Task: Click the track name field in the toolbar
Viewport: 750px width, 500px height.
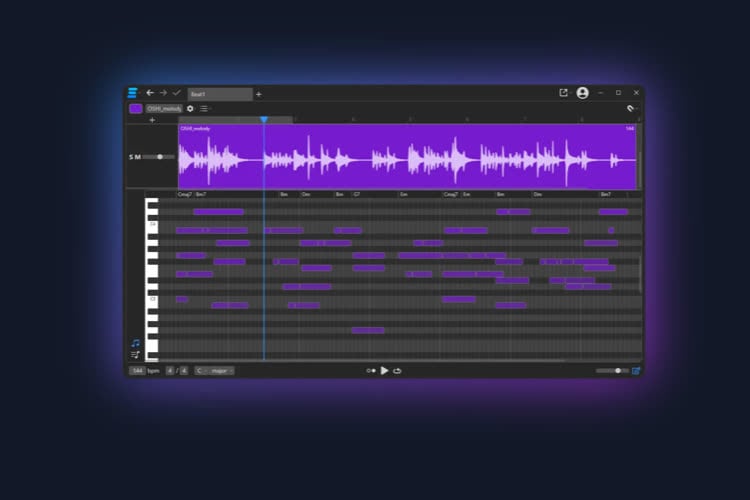Action: tap(164, 109)
